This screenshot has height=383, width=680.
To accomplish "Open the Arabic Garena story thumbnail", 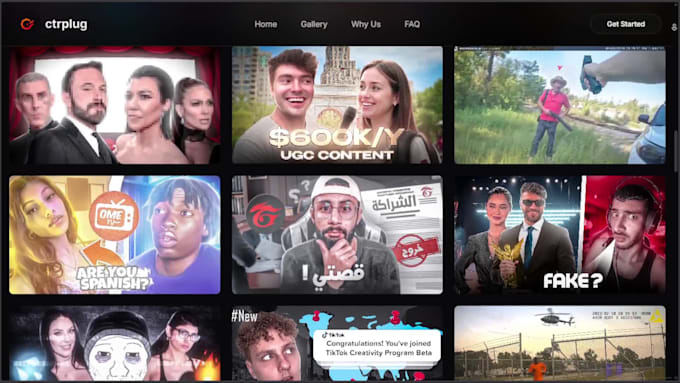I will click(337, 235).
